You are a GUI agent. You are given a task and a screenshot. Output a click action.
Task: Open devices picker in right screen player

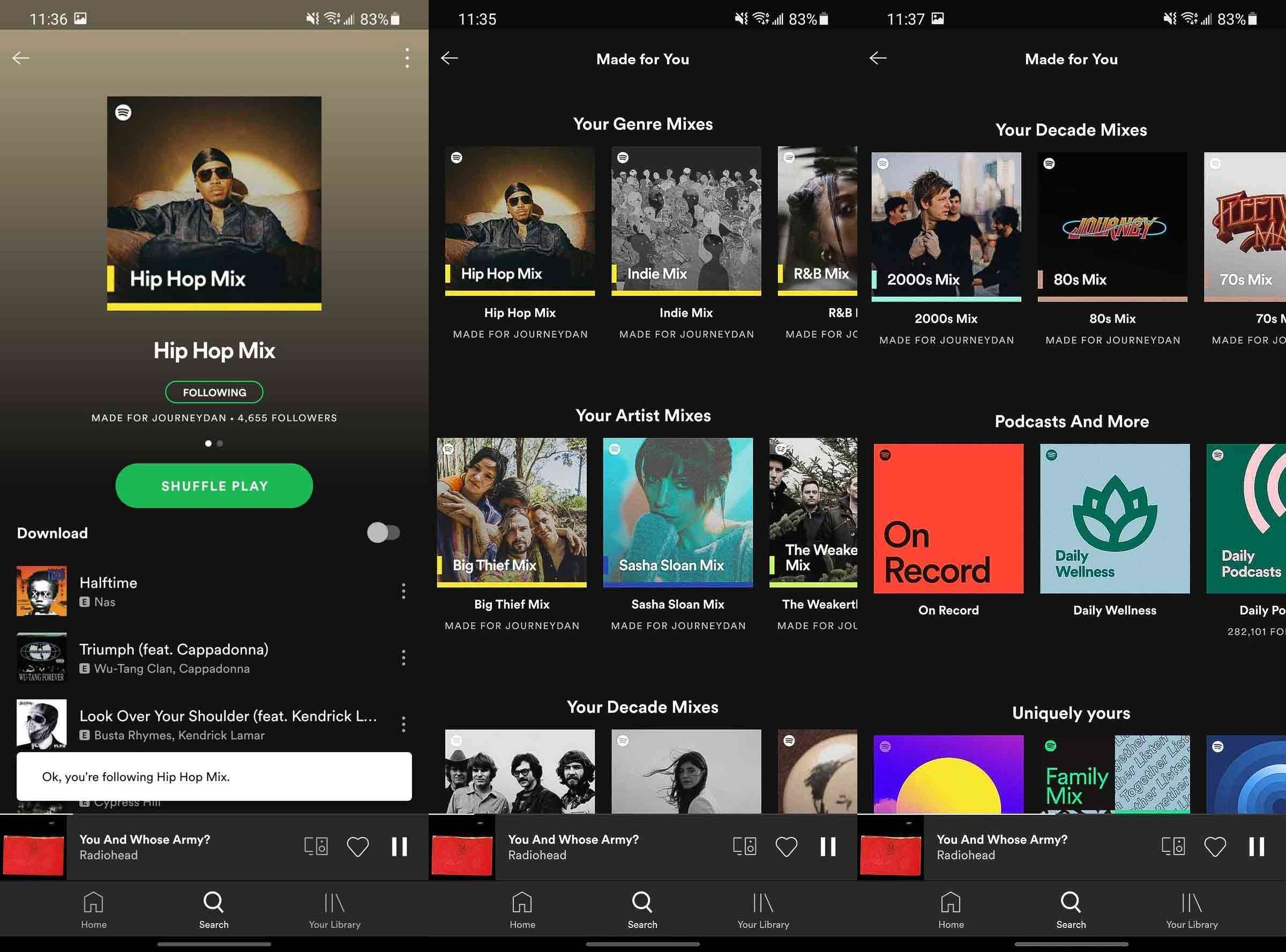(x=1173, y=846)
